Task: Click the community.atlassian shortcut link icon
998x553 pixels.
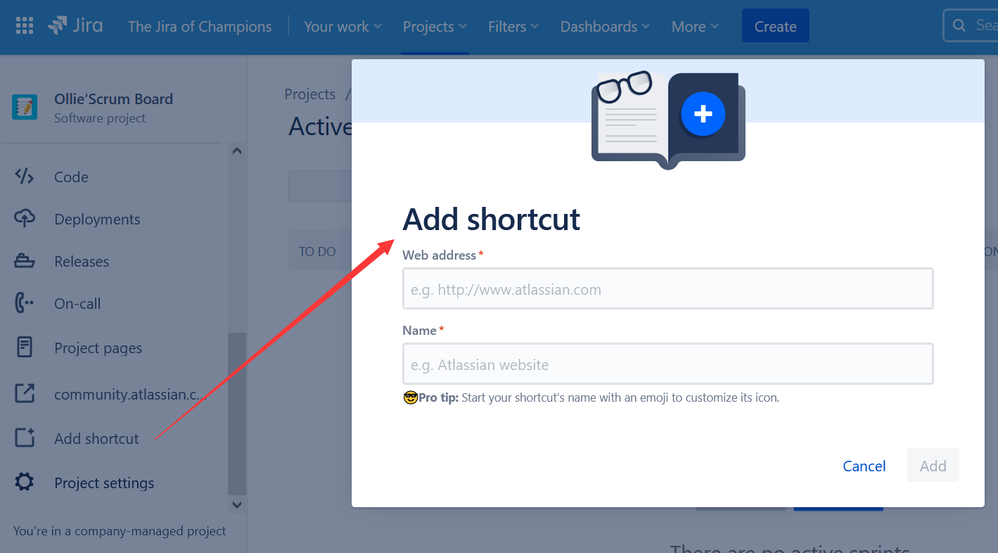Action: click(x=24, y=393)
